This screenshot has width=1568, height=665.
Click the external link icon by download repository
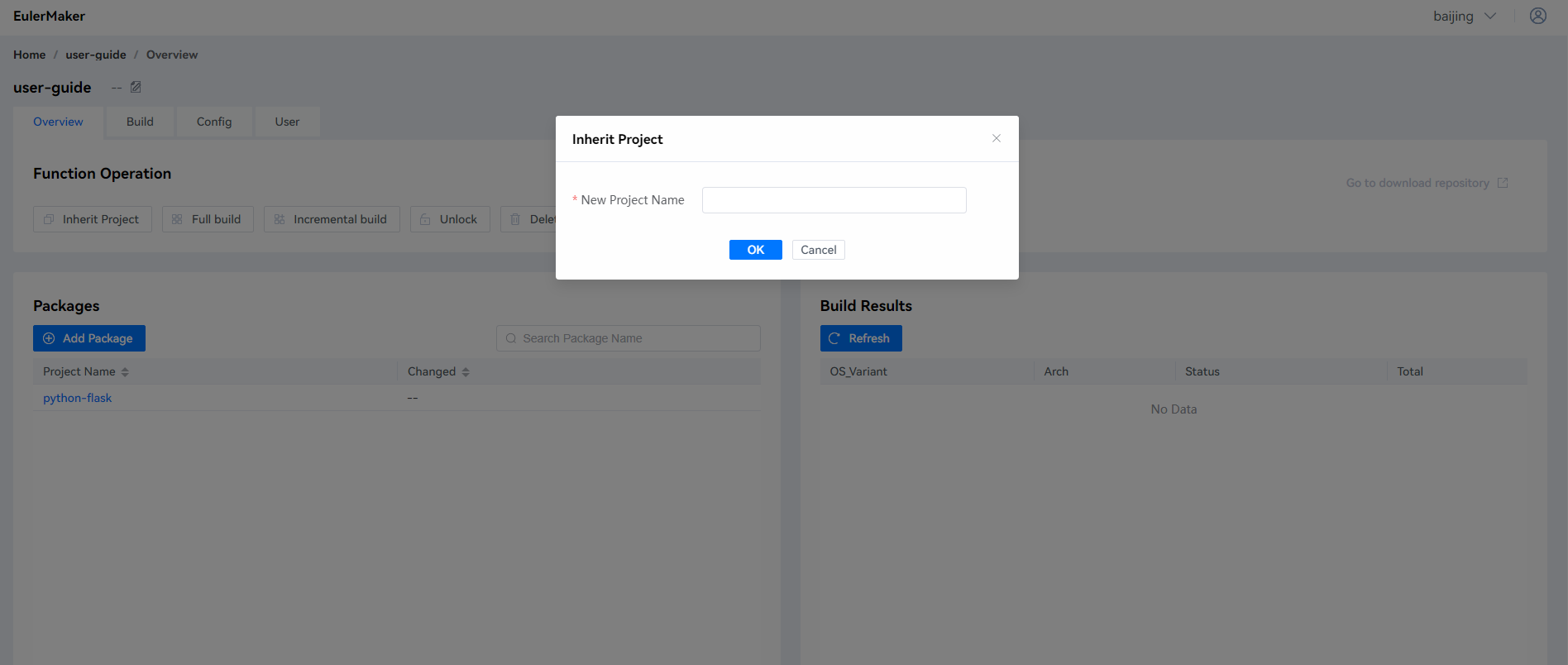pos(1502,183)
